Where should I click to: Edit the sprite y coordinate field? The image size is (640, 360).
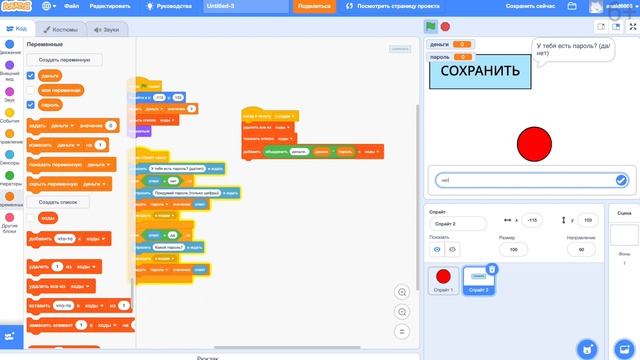(587, 220)
